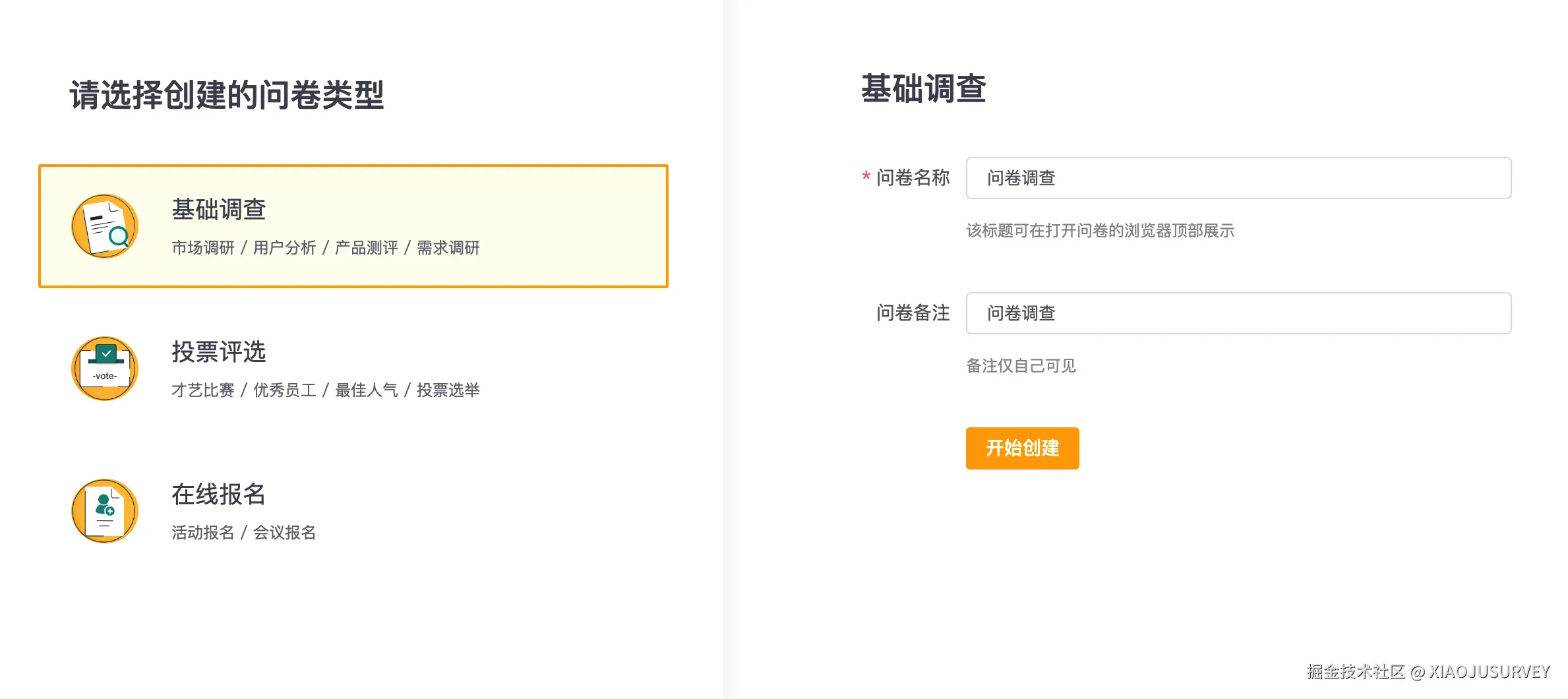The image size is (1568, 699).
Task: Click the red required asterisk
Action: (x=866, y=177)
